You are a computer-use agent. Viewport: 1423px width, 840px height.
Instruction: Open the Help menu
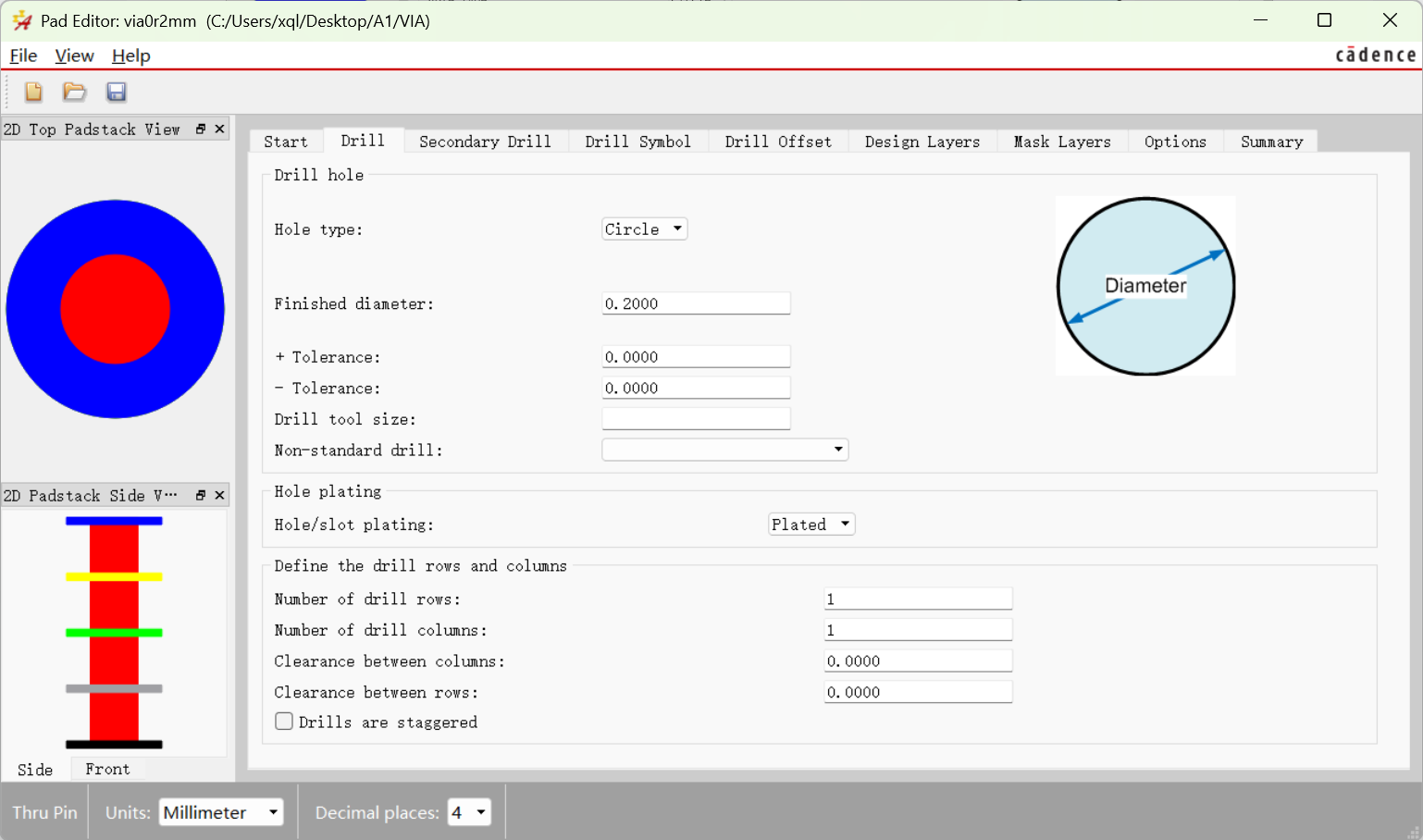[x=131, y=56]
